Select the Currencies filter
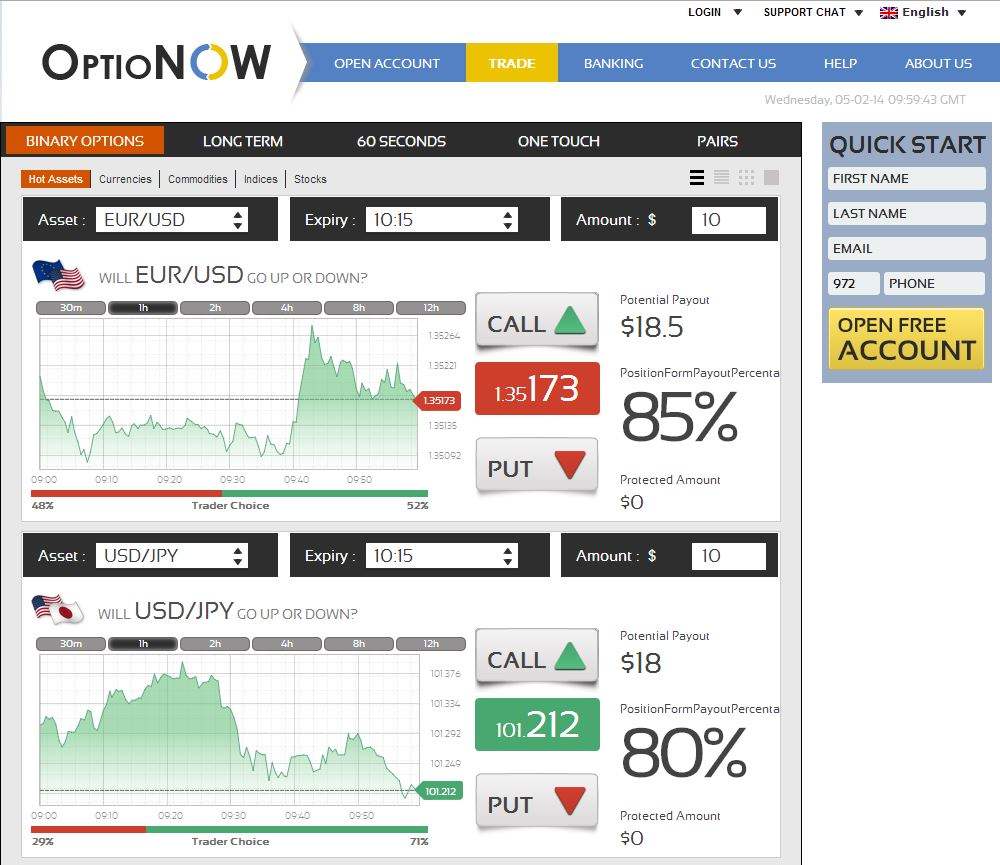Image resolution: width=1000 pixels, height=865 pixels. coord(125,179)
